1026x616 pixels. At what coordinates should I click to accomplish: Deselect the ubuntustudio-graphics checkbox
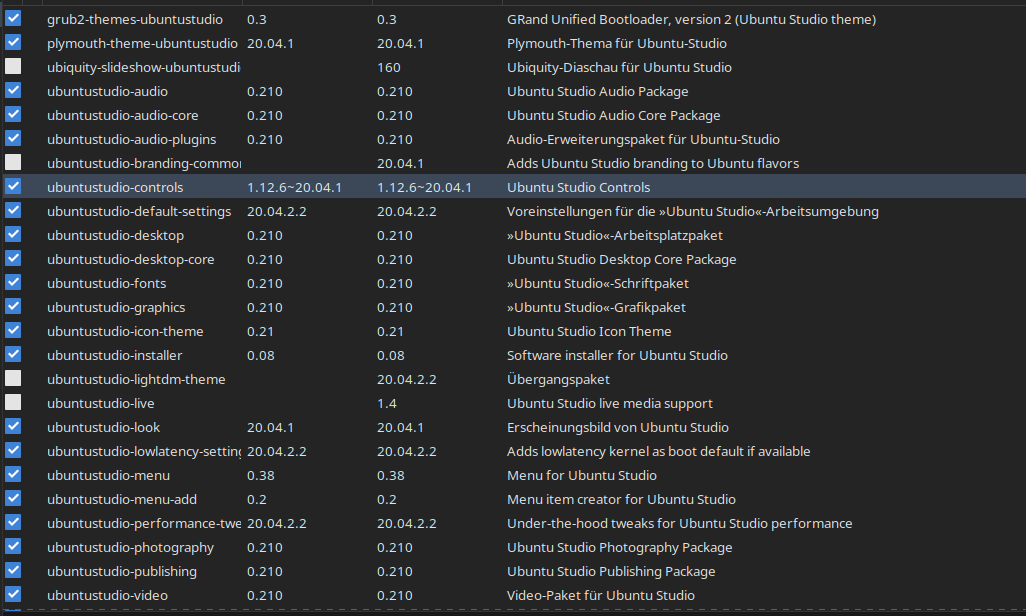[13, 306]
